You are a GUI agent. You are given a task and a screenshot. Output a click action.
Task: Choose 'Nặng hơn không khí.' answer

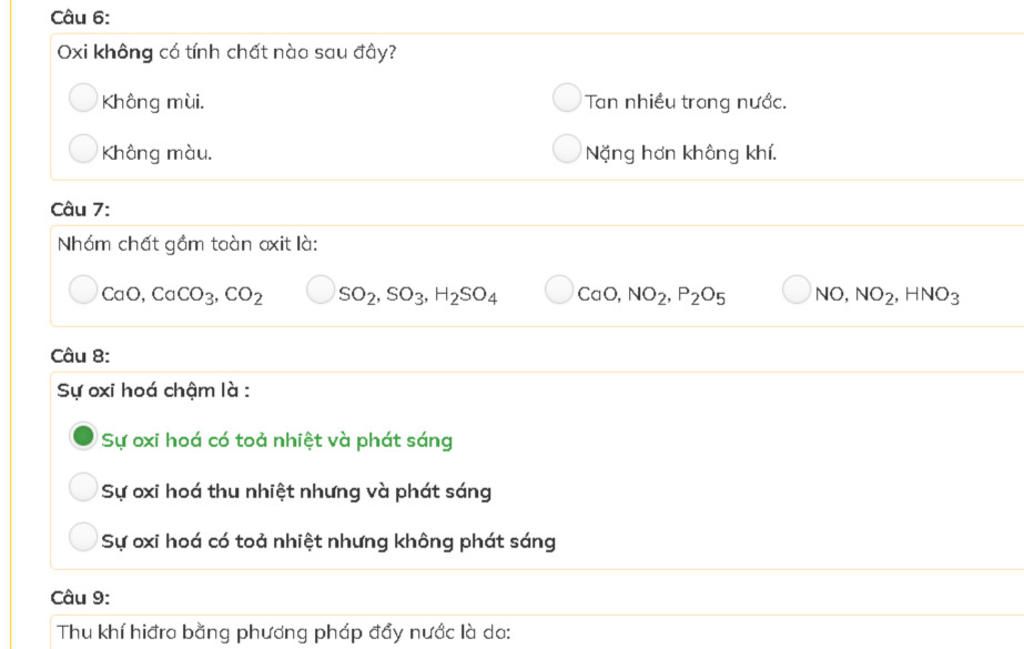coord(566,148)
